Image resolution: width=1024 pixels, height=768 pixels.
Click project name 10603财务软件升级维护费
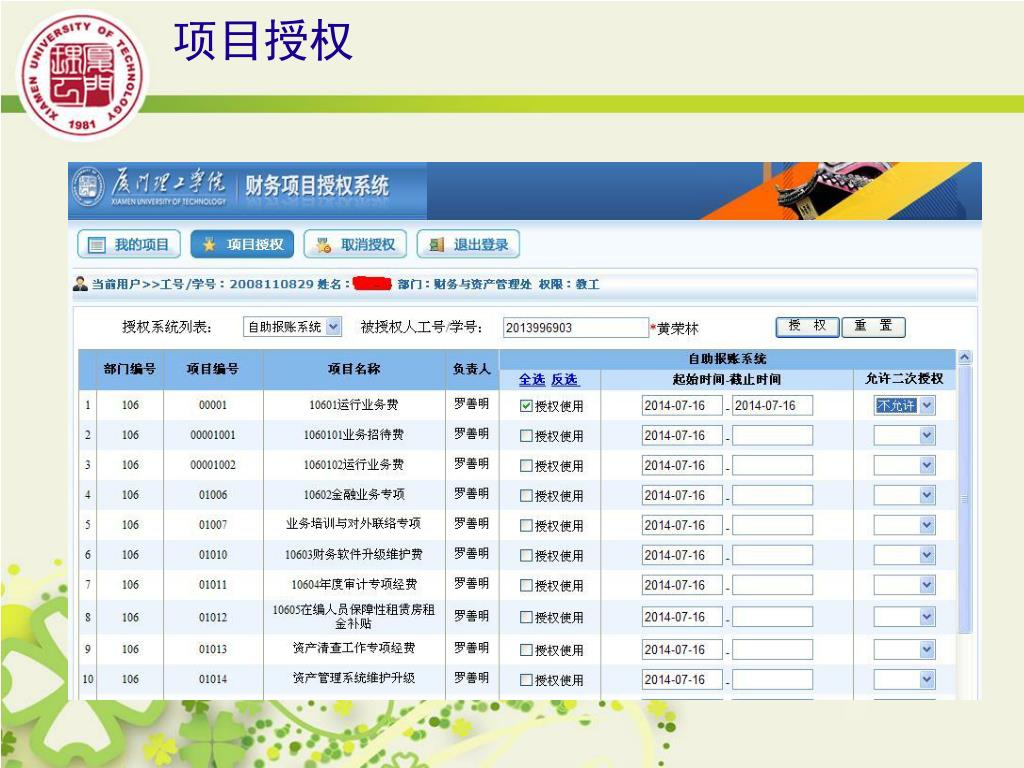tap(353, 555)
